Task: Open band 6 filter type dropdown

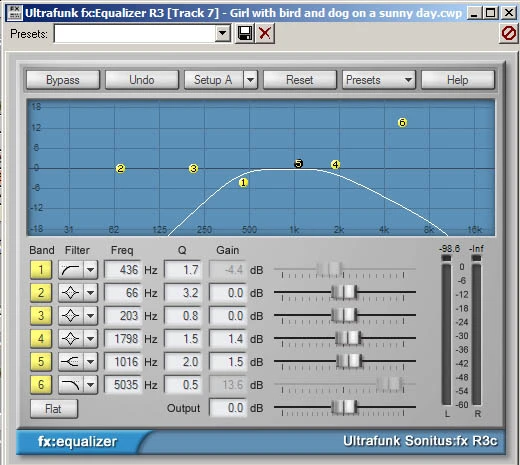Action: point(90,385)
